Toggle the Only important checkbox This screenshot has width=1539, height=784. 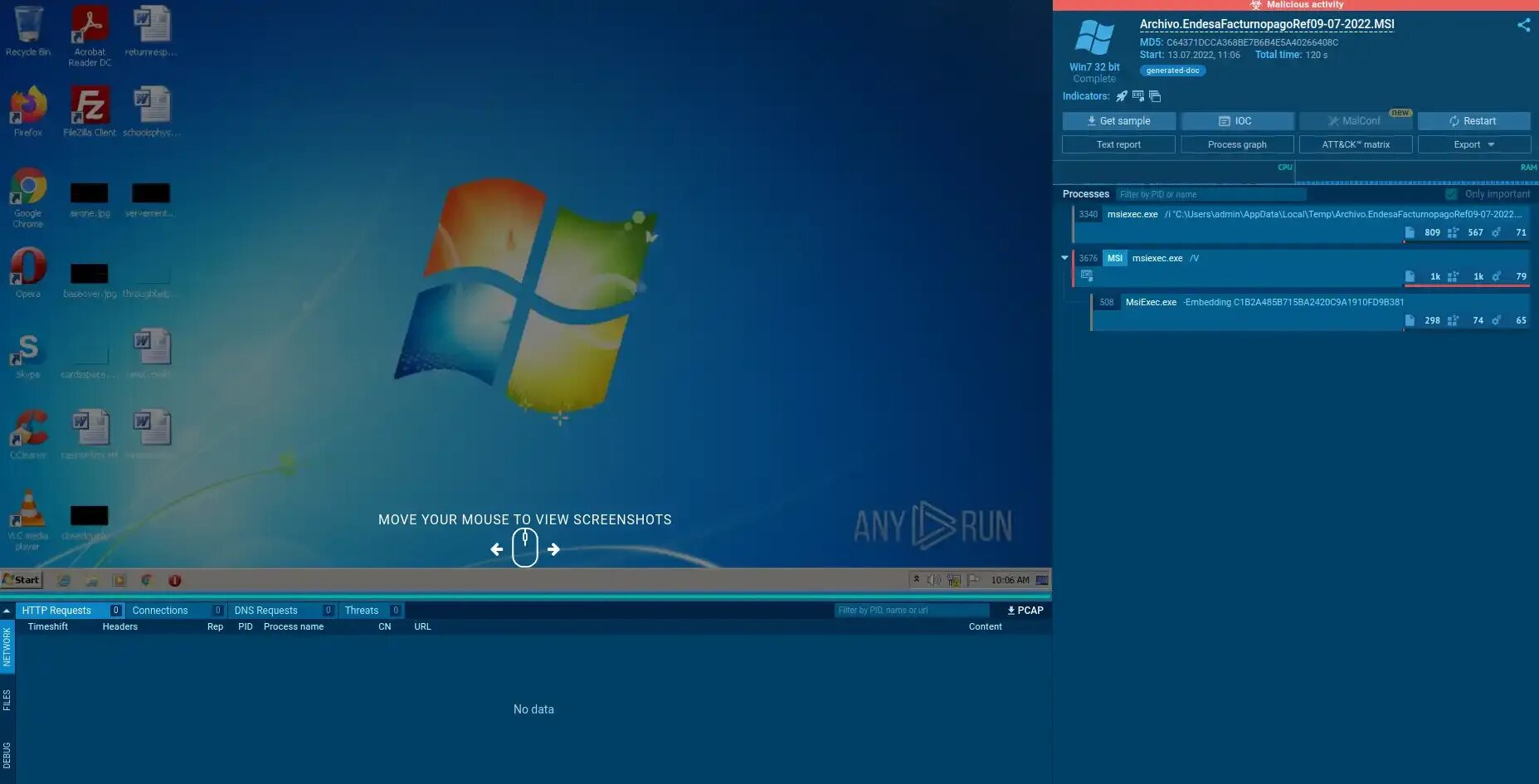tap(1451, 194)
